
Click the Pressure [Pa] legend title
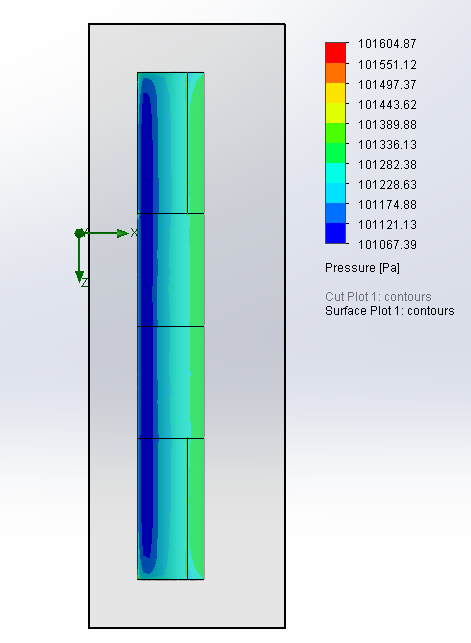coord(362,268)
